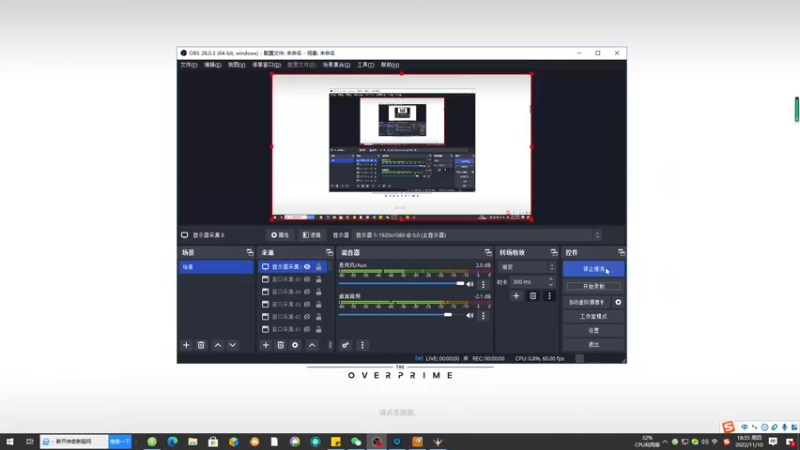The height and width of the screenshot is (450, 800).
Task: Open File Explorer from taskbar
Action: pyautogui.click(x=193, y=442)
